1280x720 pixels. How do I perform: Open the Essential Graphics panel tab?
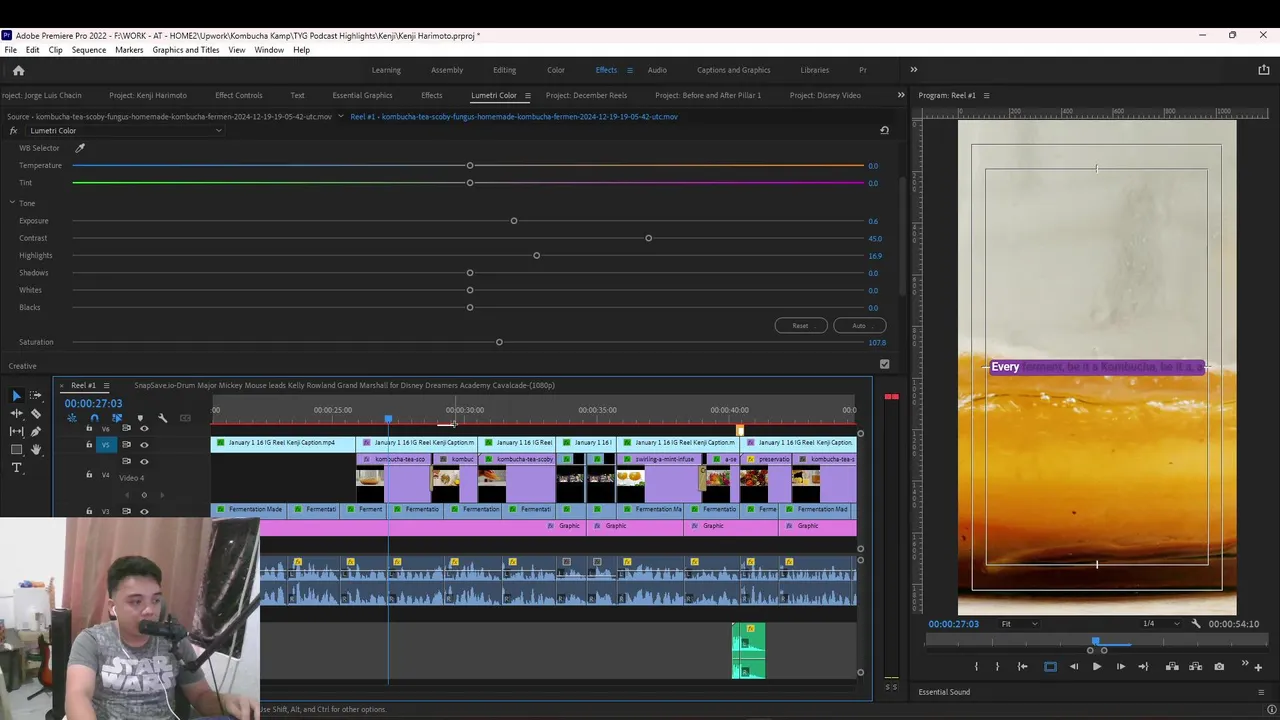[362, 95]
